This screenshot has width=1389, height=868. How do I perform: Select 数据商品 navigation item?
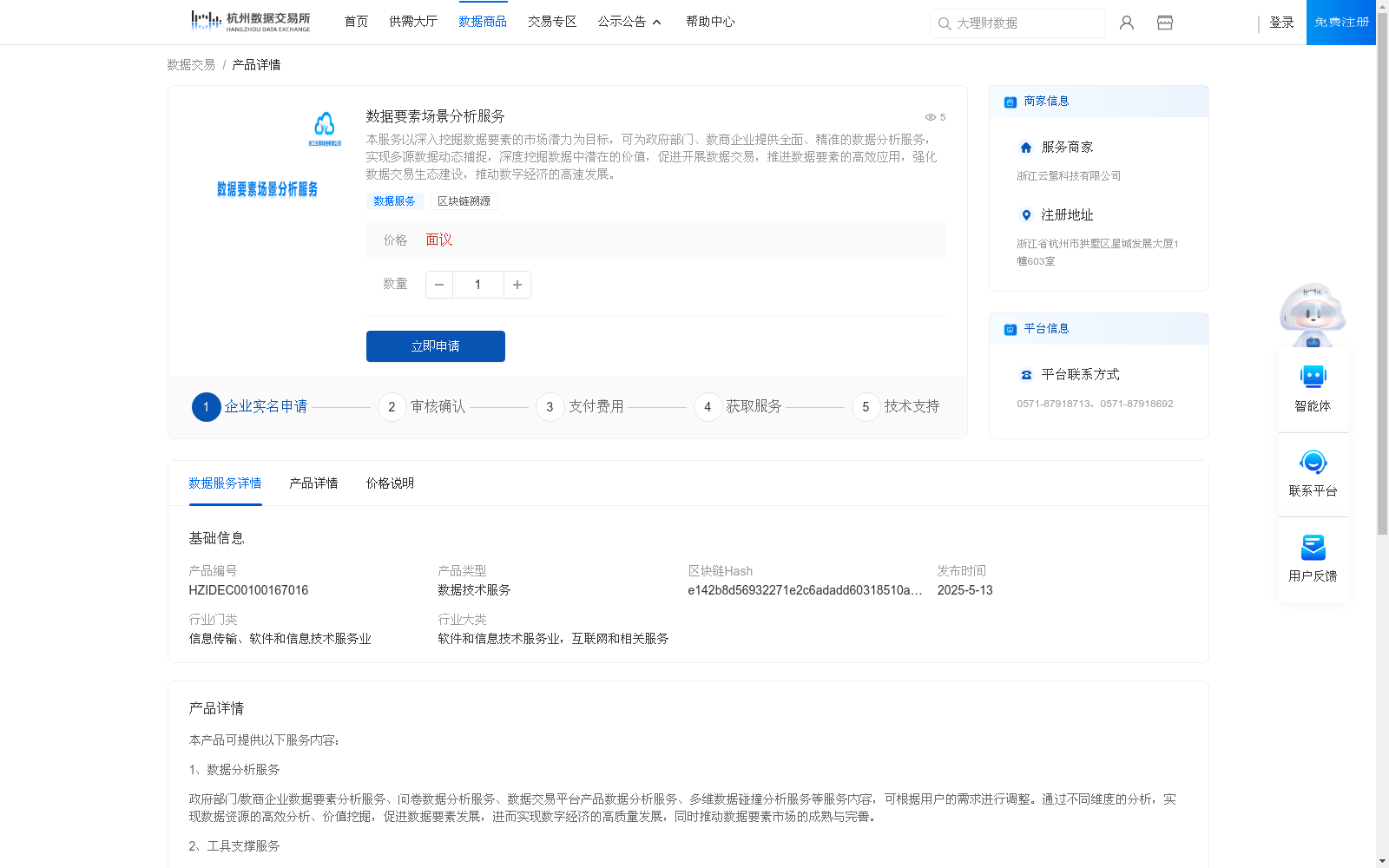tap(483, 22)
